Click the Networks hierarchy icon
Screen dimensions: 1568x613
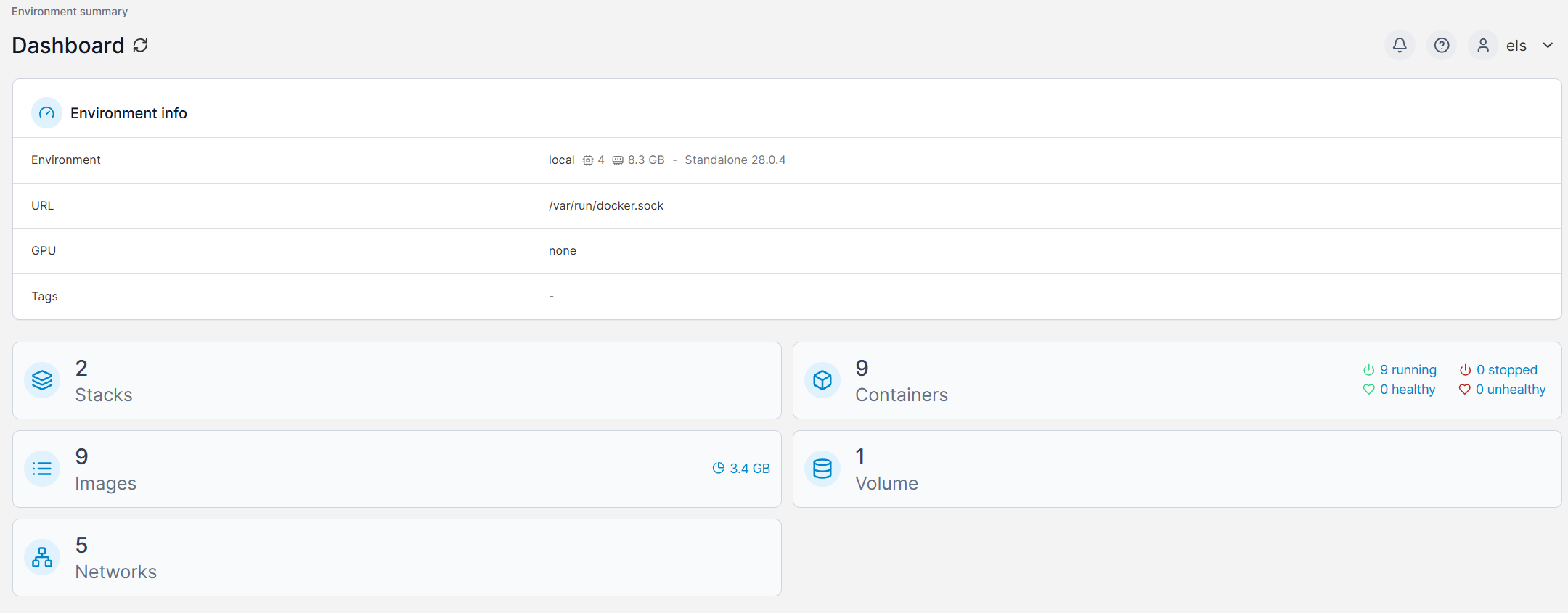(x=42, y=557)
